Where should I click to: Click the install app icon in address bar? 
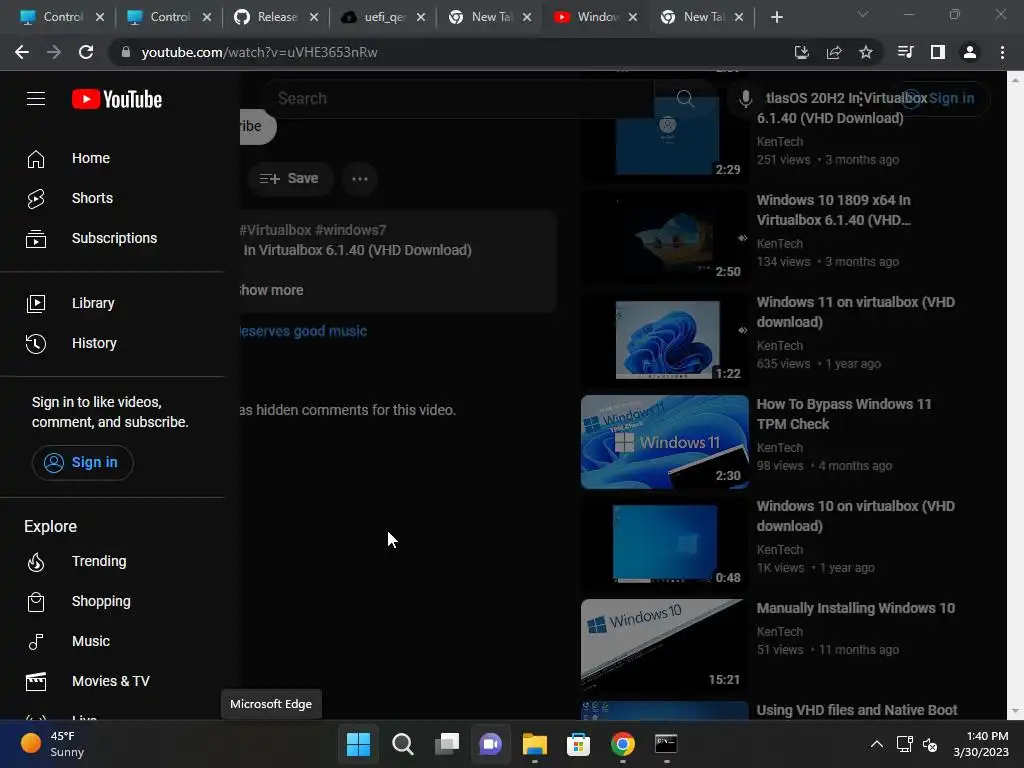pyautogui.click(x=801, y=52)
